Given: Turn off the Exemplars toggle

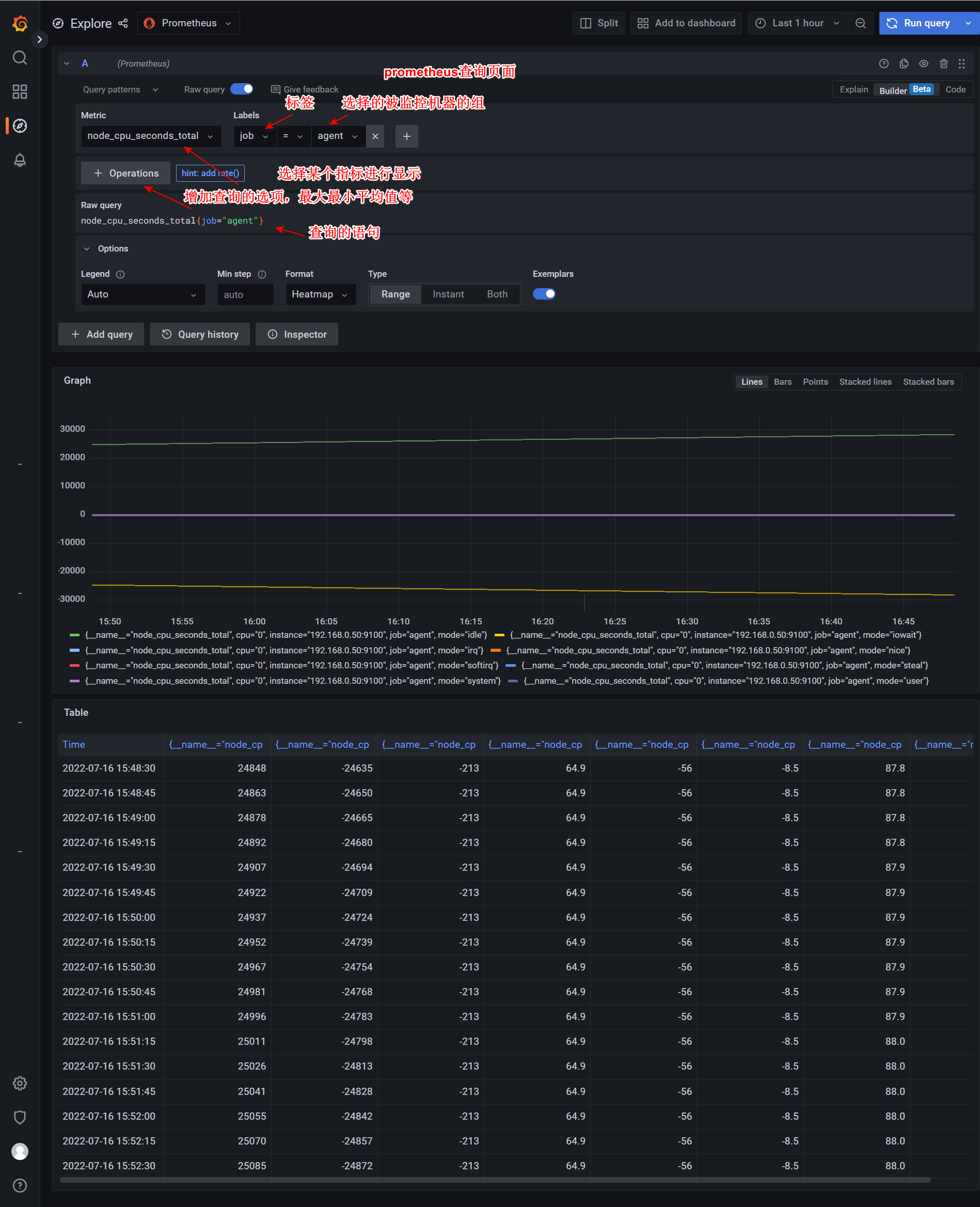Looking at the screenshot, I should pyautogui.click(x=544, y=293).
